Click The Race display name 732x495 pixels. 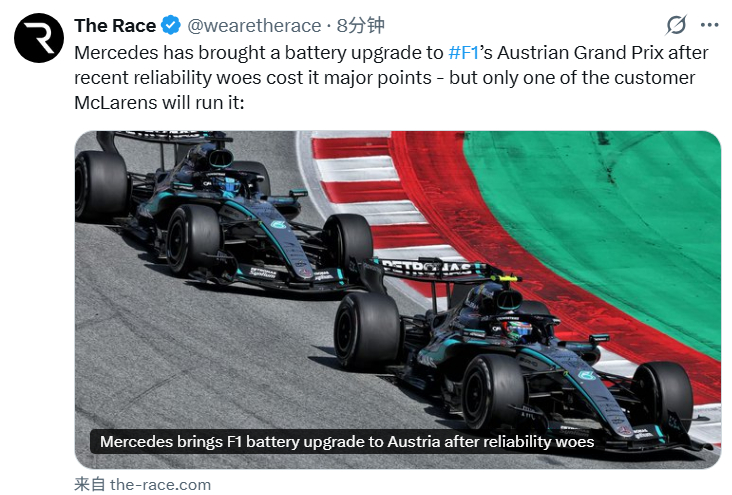(x=115, y=26)
